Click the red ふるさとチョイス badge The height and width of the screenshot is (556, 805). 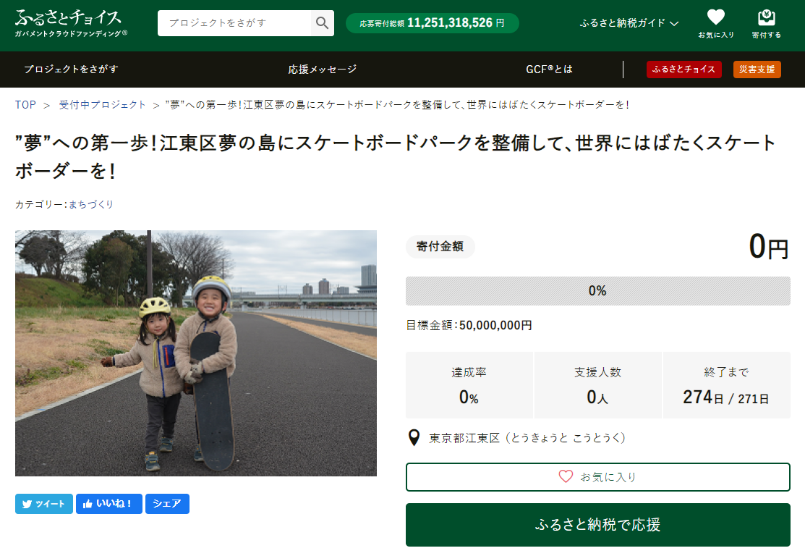pyautogui.click(x=684, y=69)
